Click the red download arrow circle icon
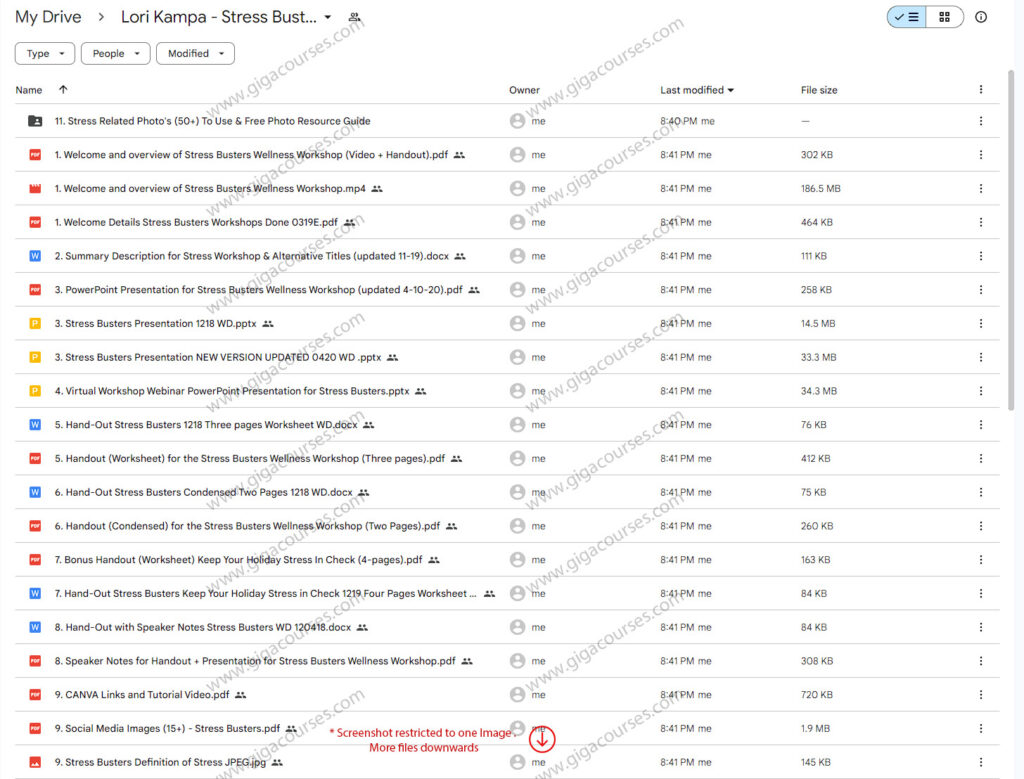Viewport: 1024px width, 779px height. coord(542,740)
